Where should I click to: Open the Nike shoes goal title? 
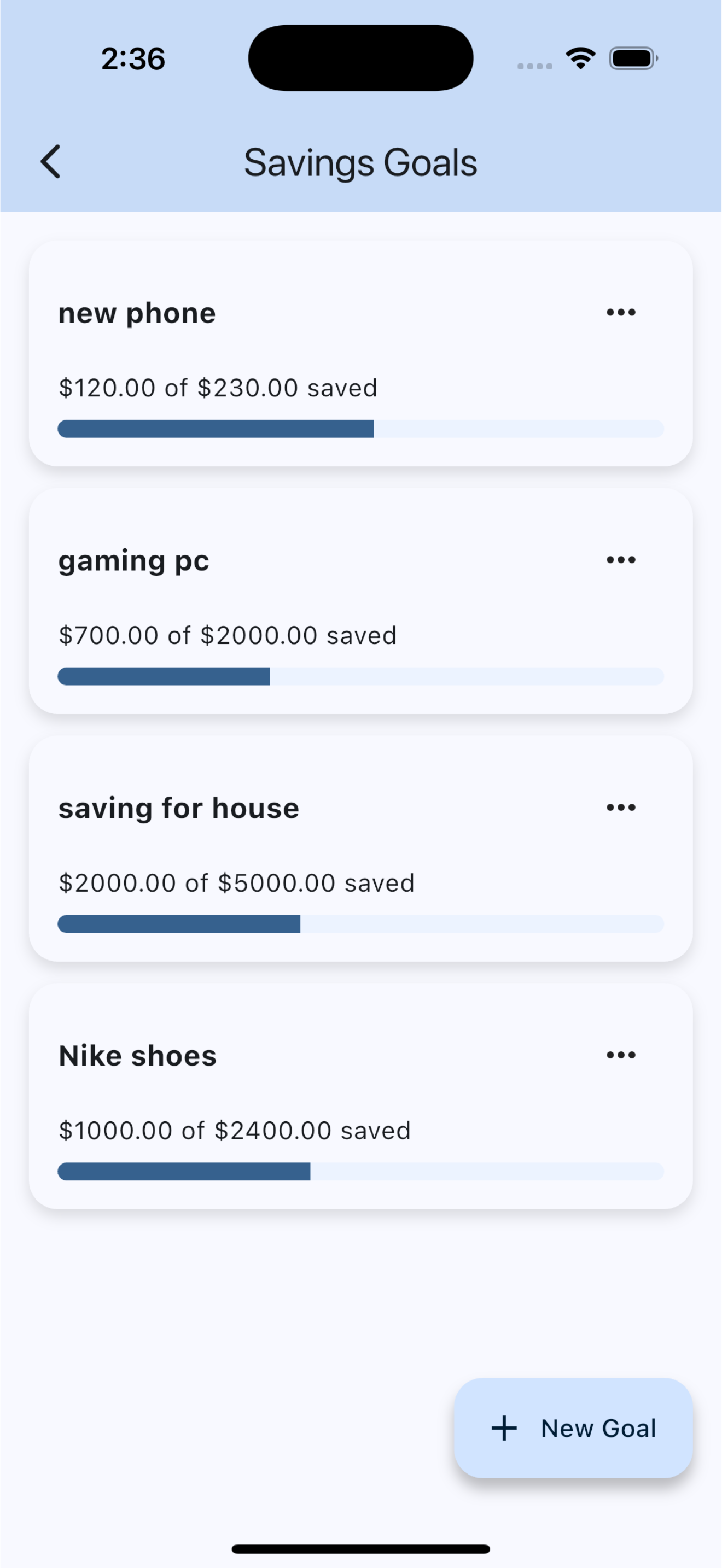pos(138,1056)
